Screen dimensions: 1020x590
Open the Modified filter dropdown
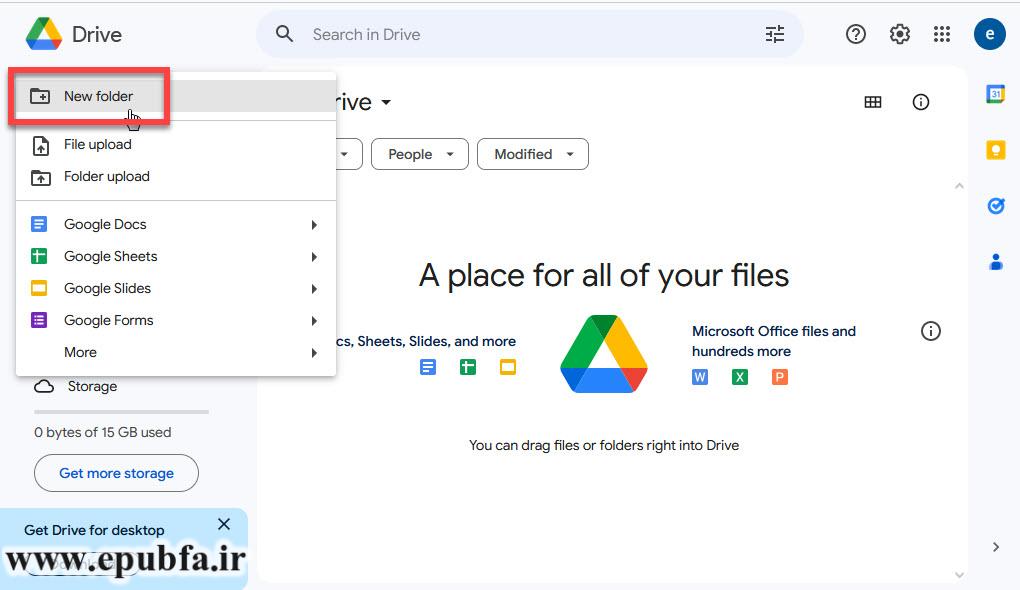533,154
